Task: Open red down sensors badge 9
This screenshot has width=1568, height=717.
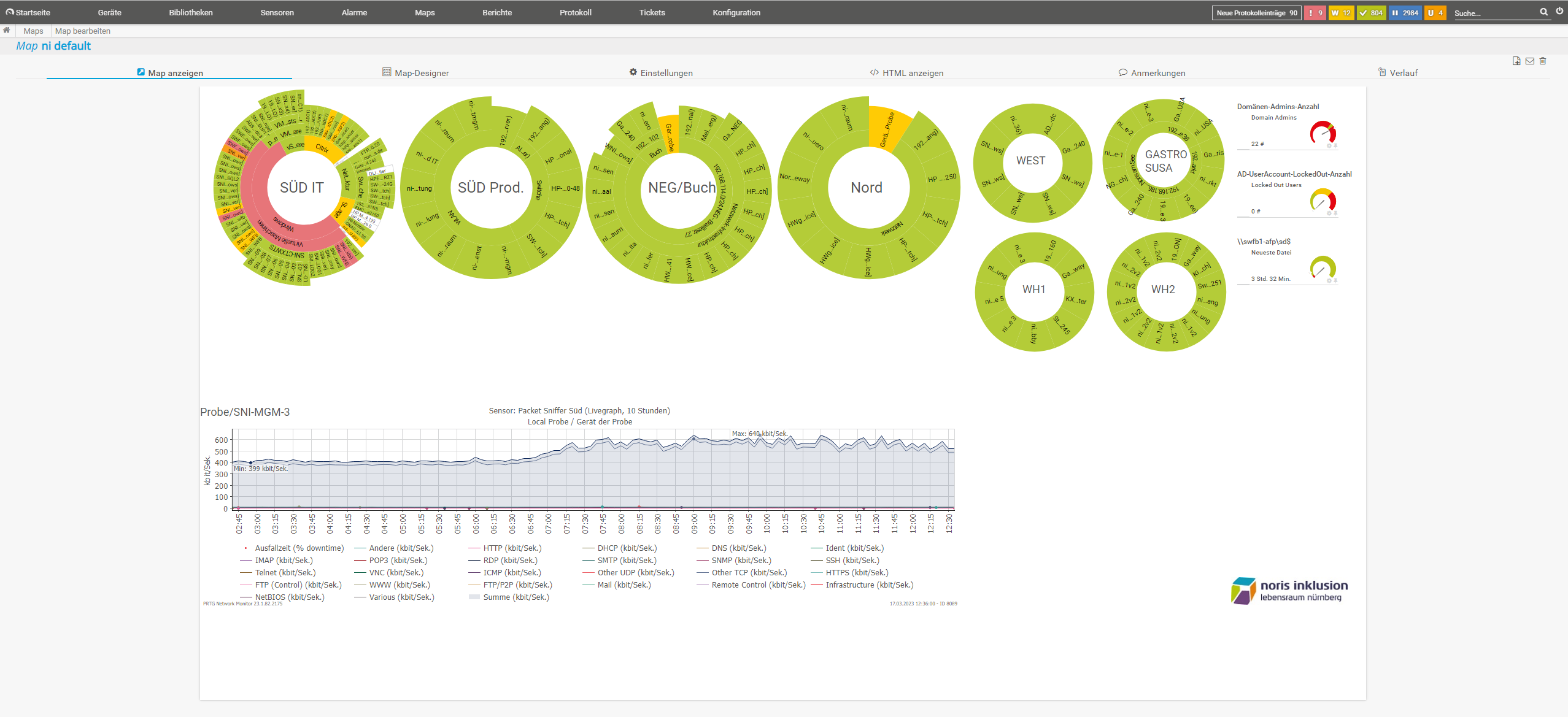Action: pyautogui.click(x=1315, y=13)
